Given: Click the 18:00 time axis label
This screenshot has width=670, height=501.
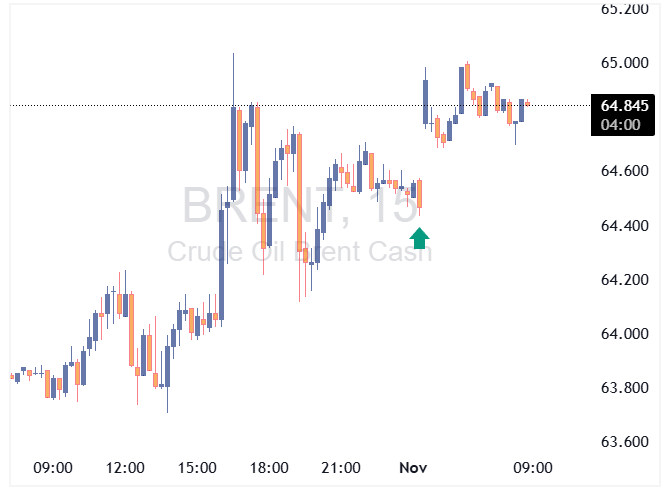Looking at the screenshot, I should (269, 468).
